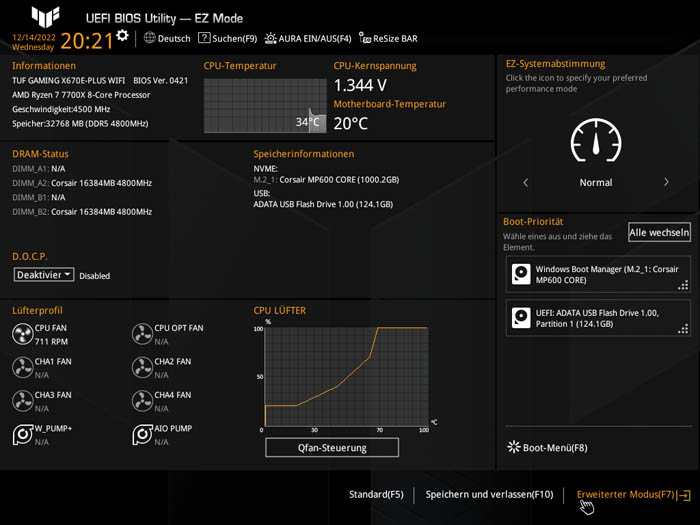Load defaults with Standard(F5)

(x=376, y=494)
